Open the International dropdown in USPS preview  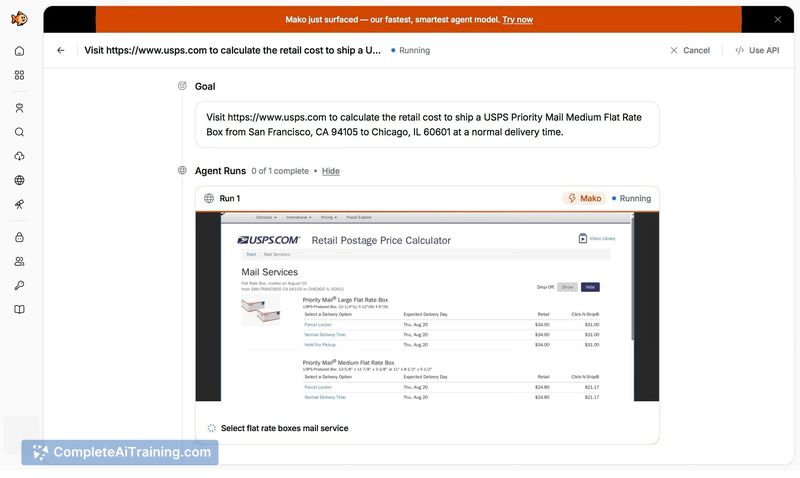coord(298,217)
